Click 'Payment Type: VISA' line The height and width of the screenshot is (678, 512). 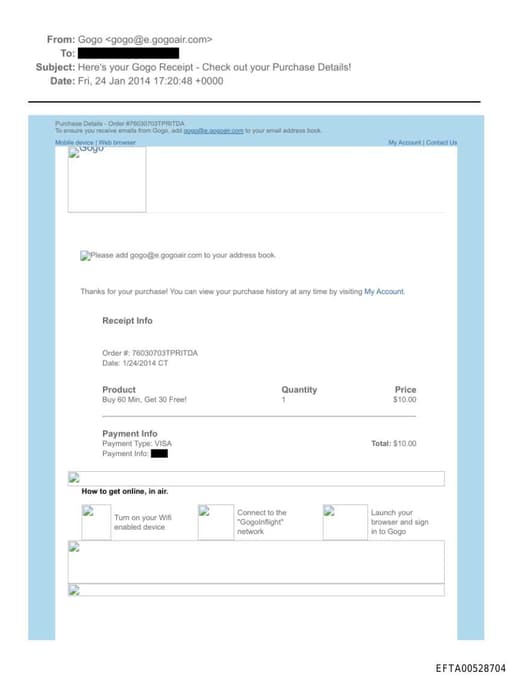(137, 443)
